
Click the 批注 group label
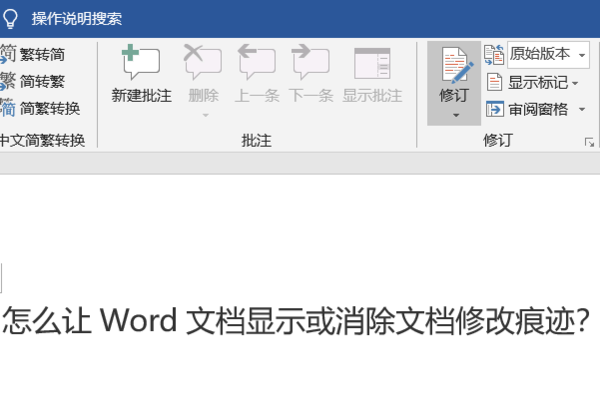pyautogui.click(x=256, y=140)
